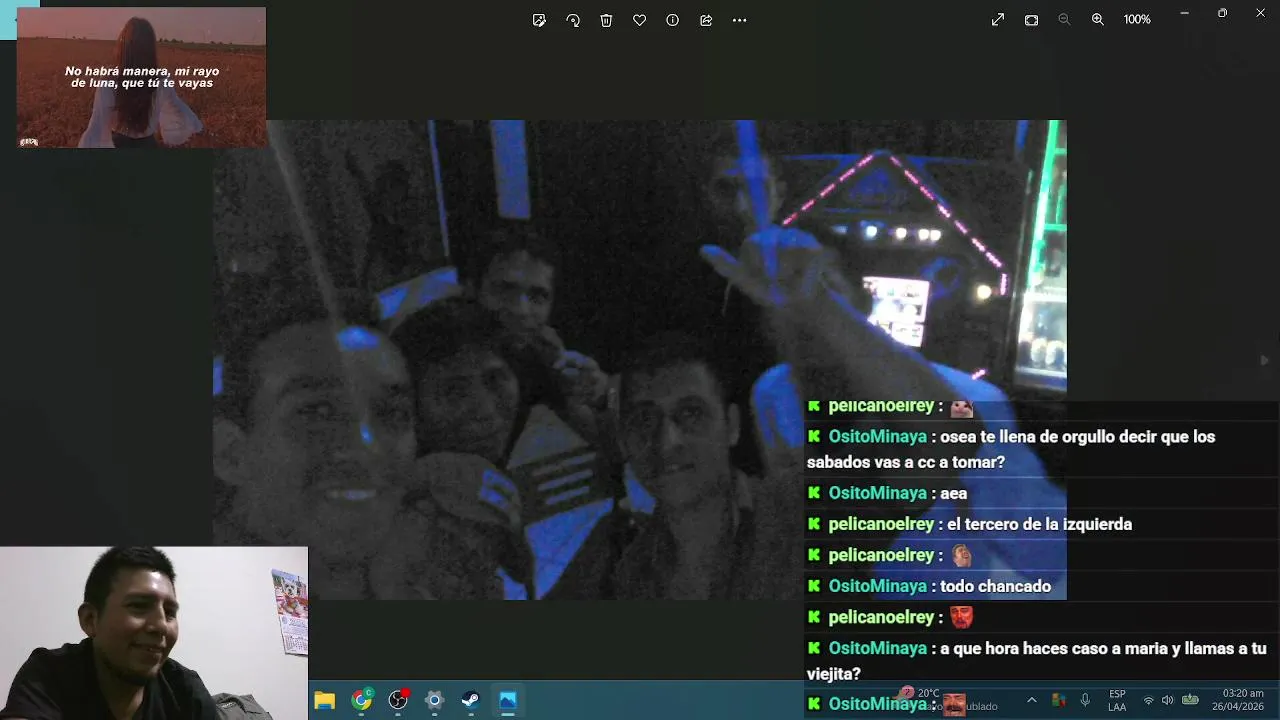The image size is (1280, 720).
Task: Open File Explorer from the taskbar
Action: [324, 700]
